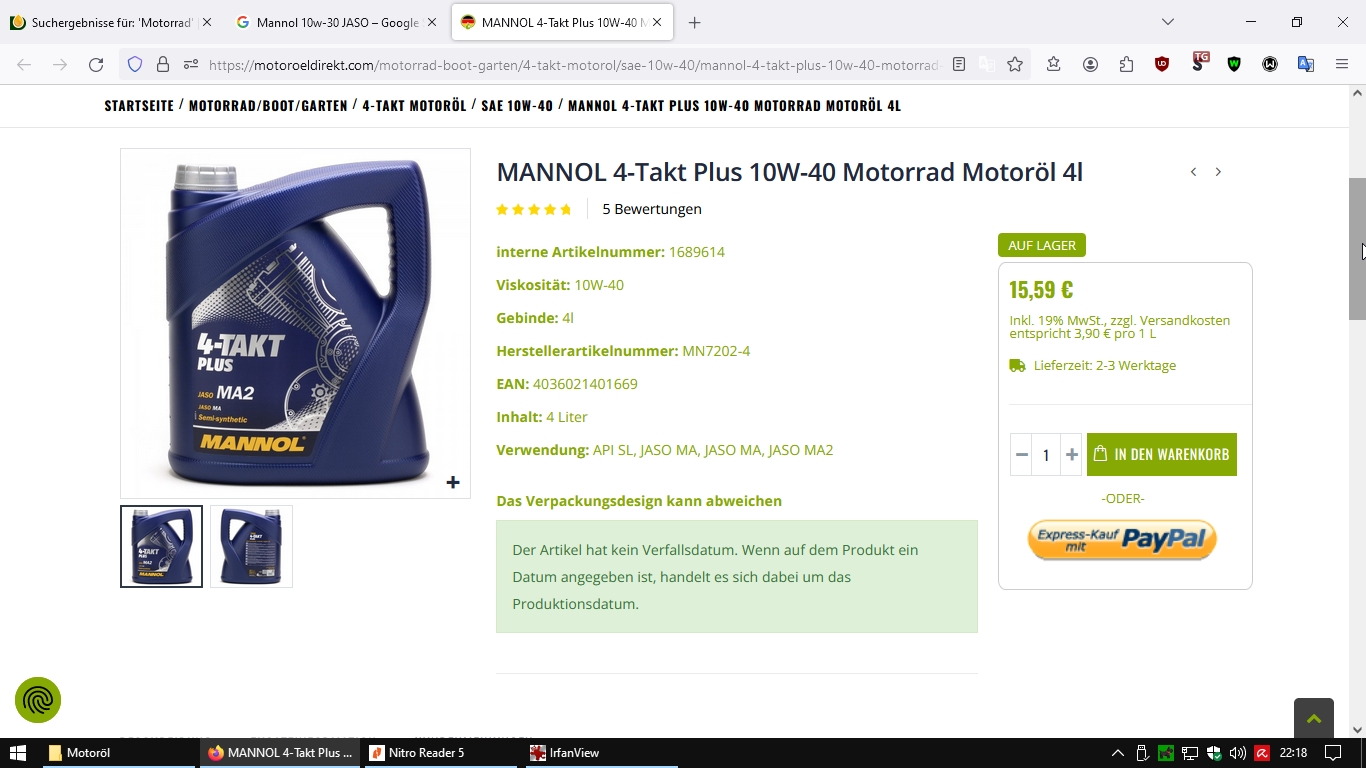The width and height of the screenshot is (1366, 768).
Task: Open the list all tabs dropdown arrow
Action: (1167, 22)
